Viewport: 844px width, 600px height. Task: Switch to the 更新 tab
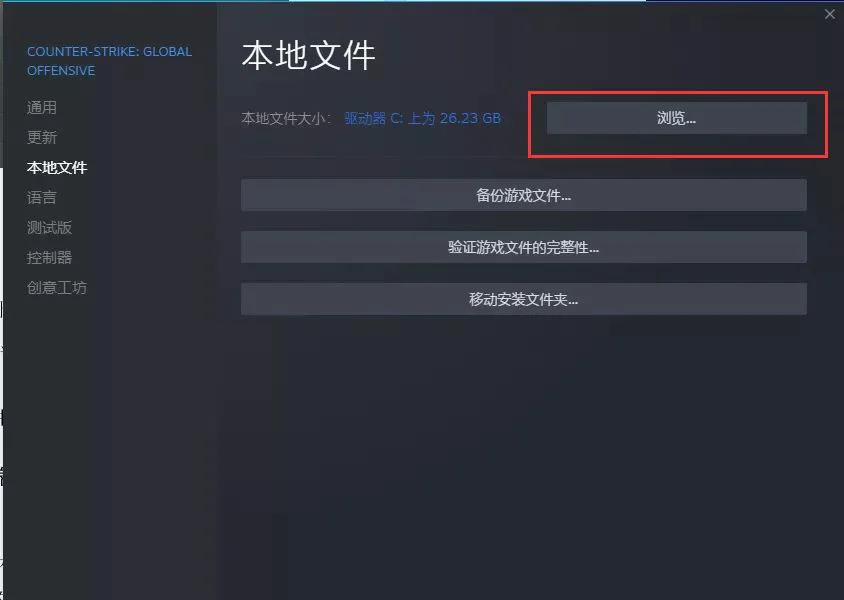click(42, 138)
